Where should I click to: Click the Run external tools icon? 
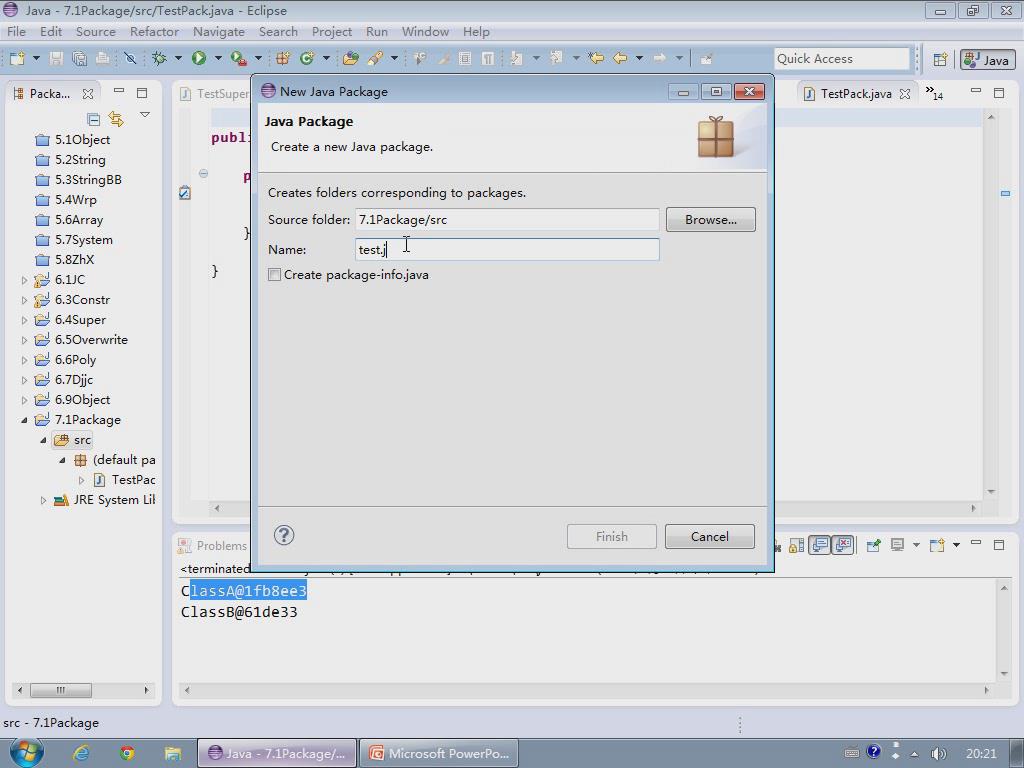click(239, 59)
